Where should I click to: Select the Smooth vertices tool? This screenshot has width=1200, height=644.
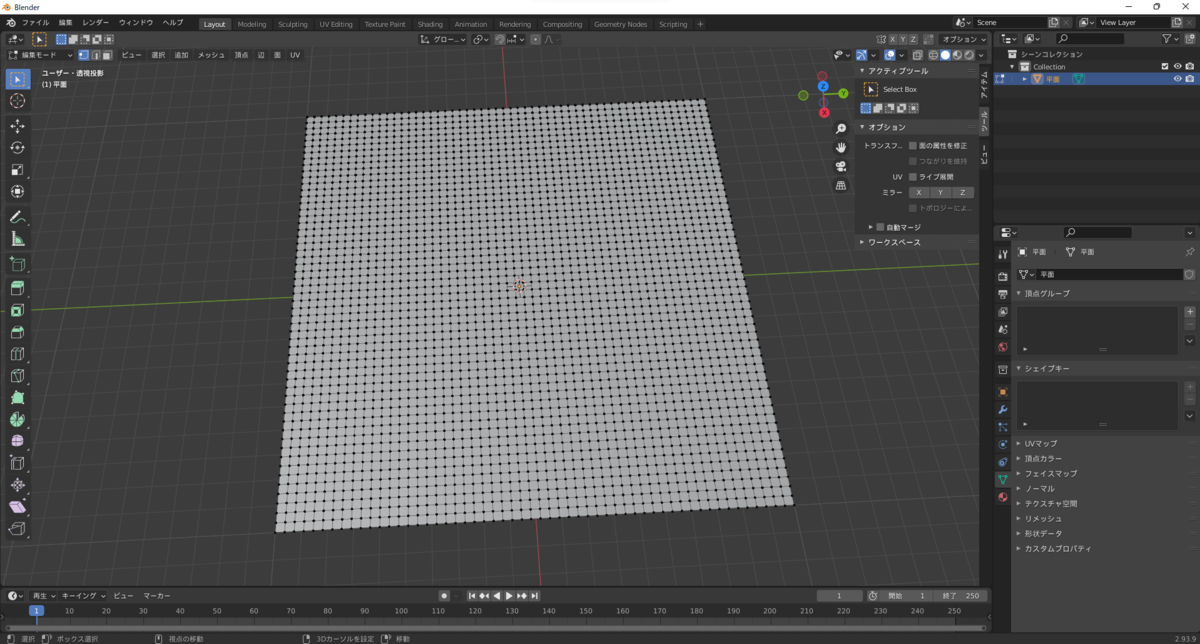(x=18, y=441)
